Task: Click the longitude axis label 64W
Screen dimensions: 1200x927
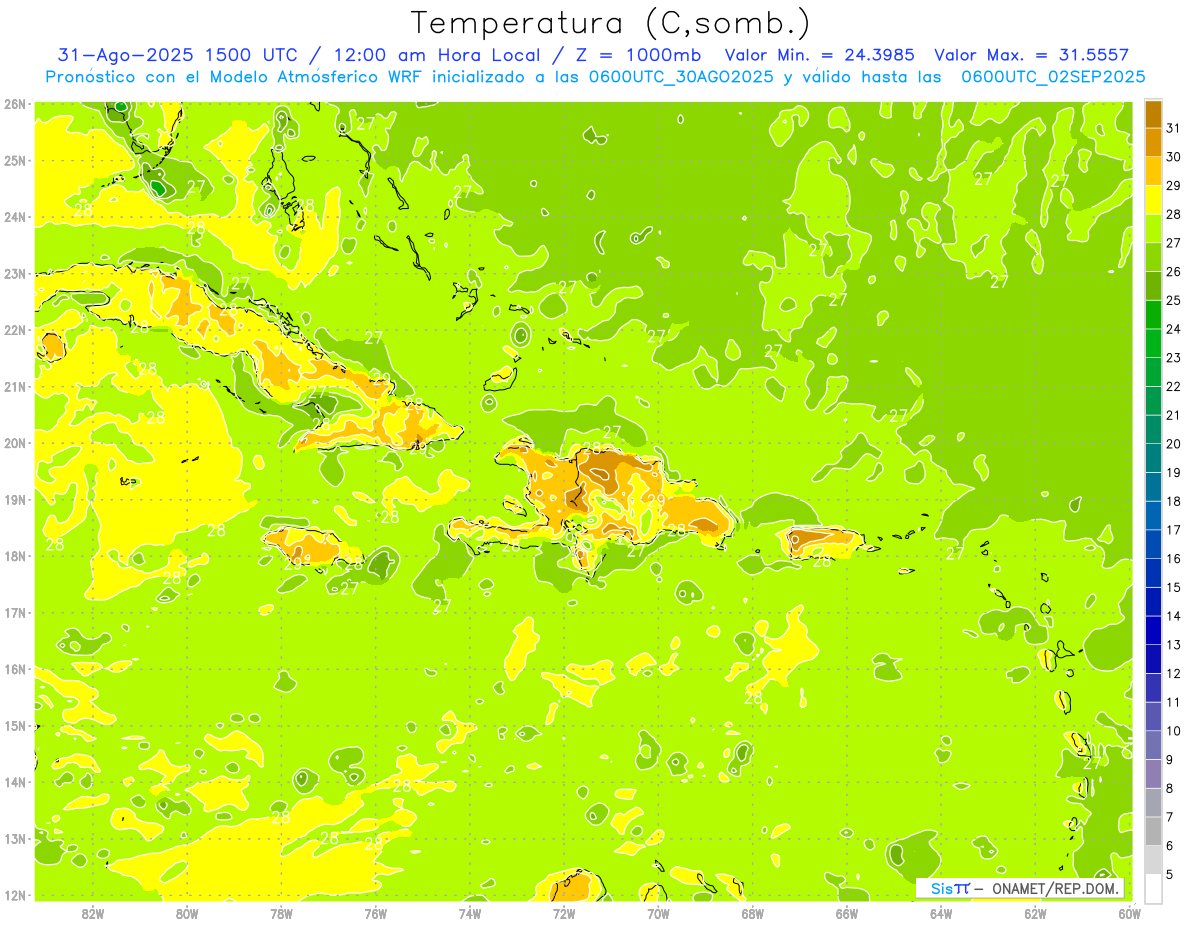Action: [x=941, y=913]
